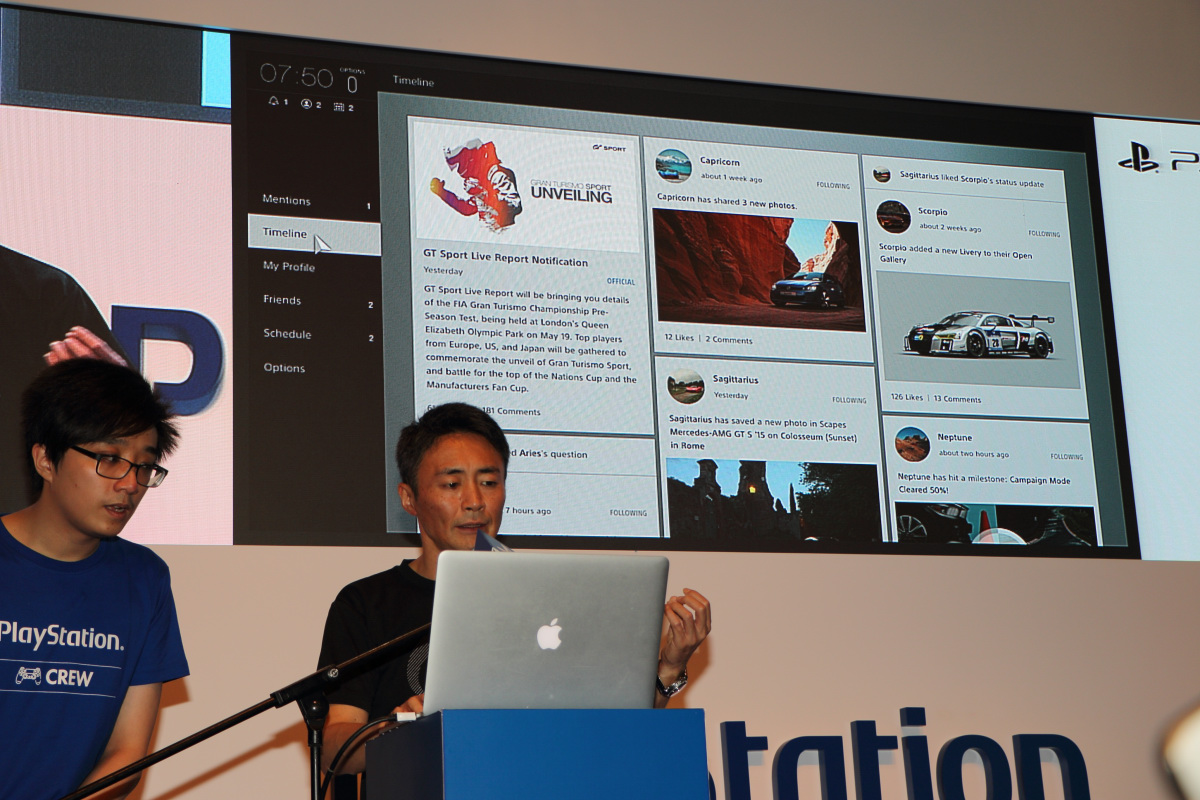Image resolution: width=1200 pixels, height=800 pixels.
Task: Open Options in the sidebar
Action: 284,368
